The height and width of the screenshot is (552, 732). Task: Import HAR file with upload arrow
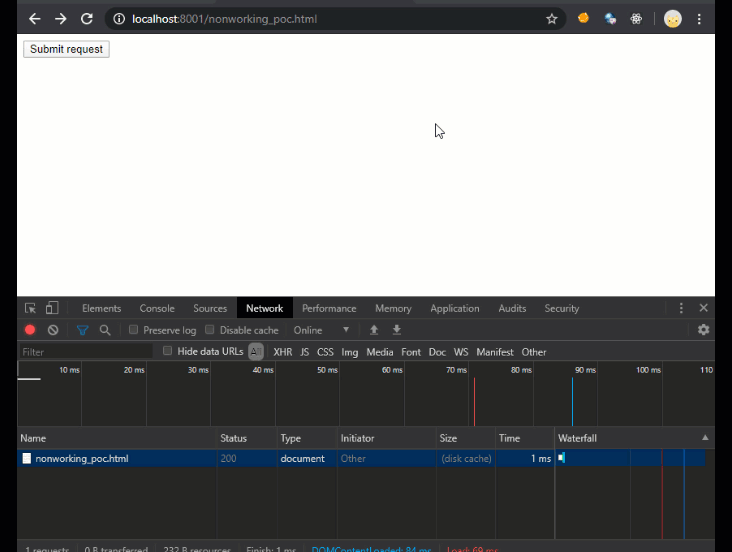[x=374, y=330]
